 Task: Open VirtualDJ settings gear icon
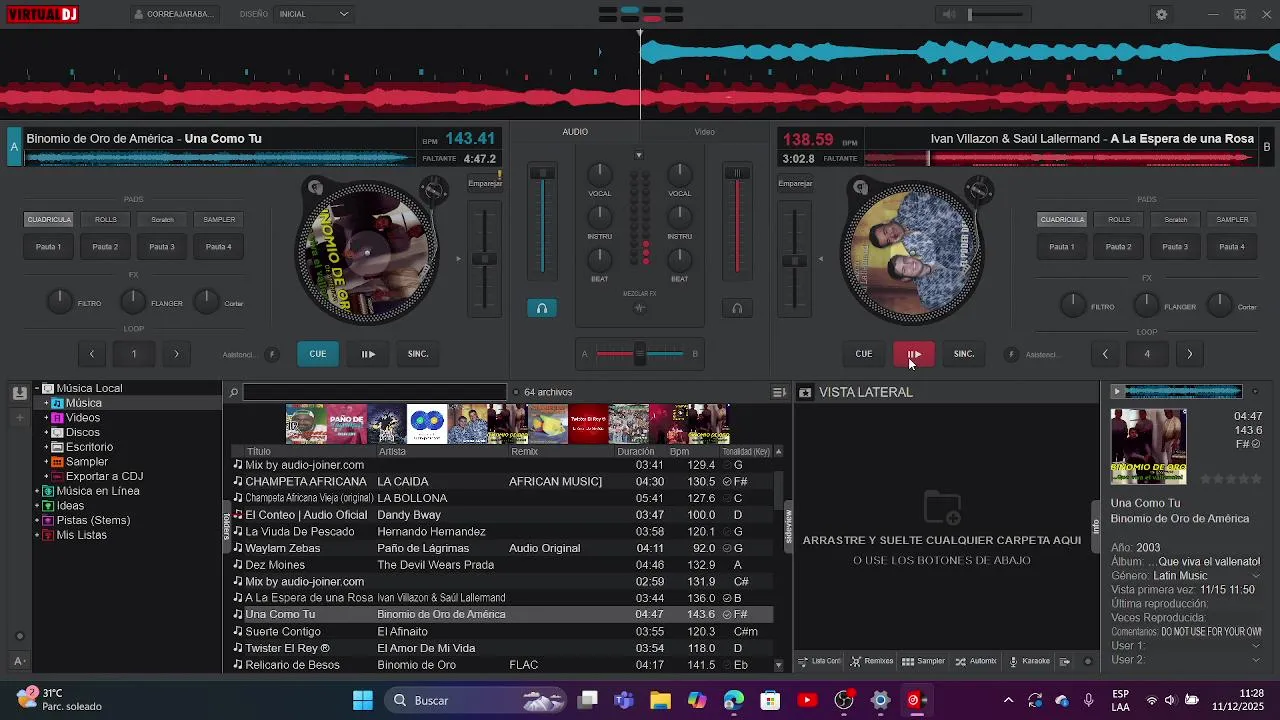tap(1161, 14)
